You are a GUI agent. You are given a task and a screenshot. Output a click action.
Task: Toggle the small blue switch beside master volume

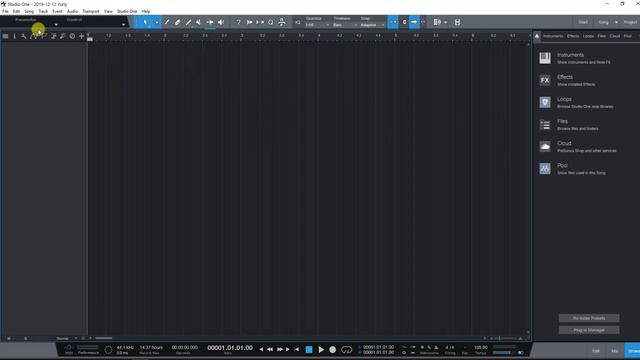pyautogui.click(x=520, y=352)
